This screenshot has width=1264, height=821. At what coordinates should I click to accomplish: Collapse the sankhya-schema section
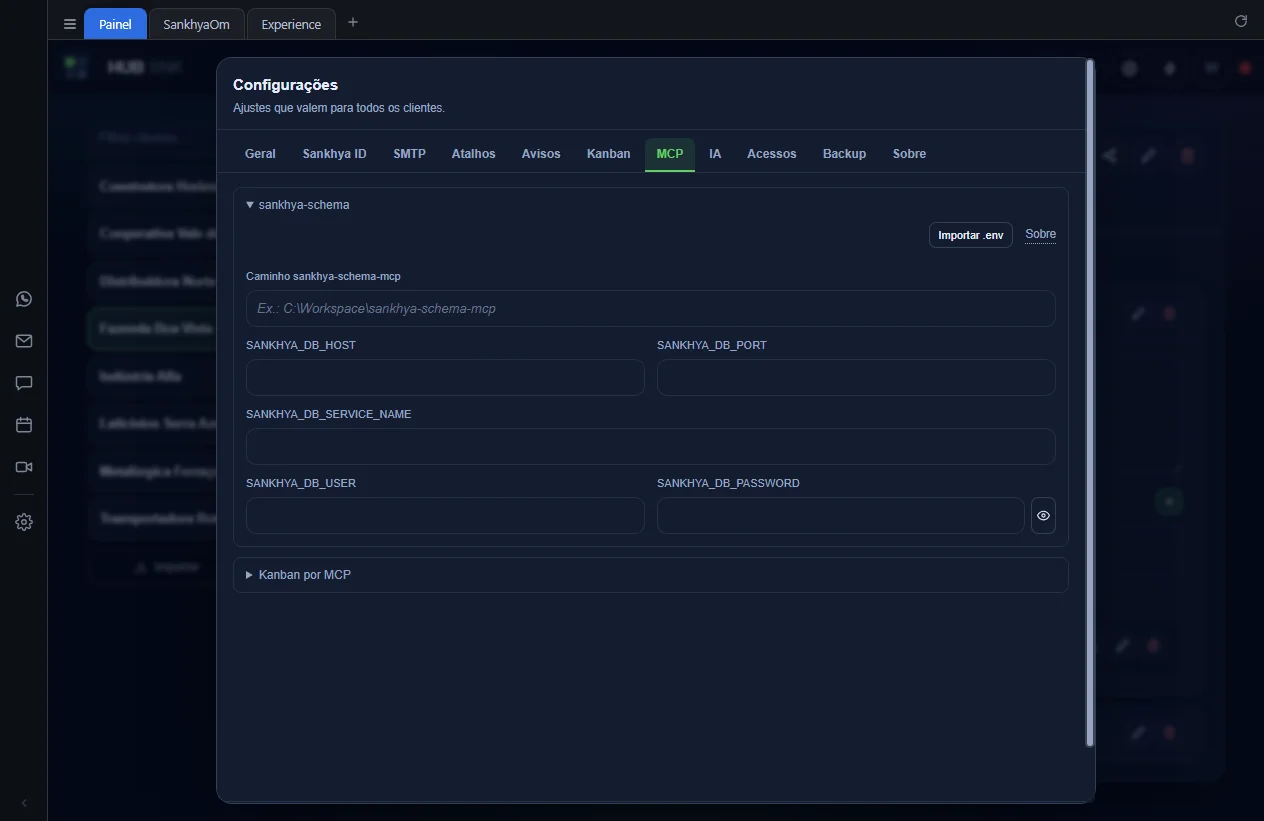tap(297, 204)
